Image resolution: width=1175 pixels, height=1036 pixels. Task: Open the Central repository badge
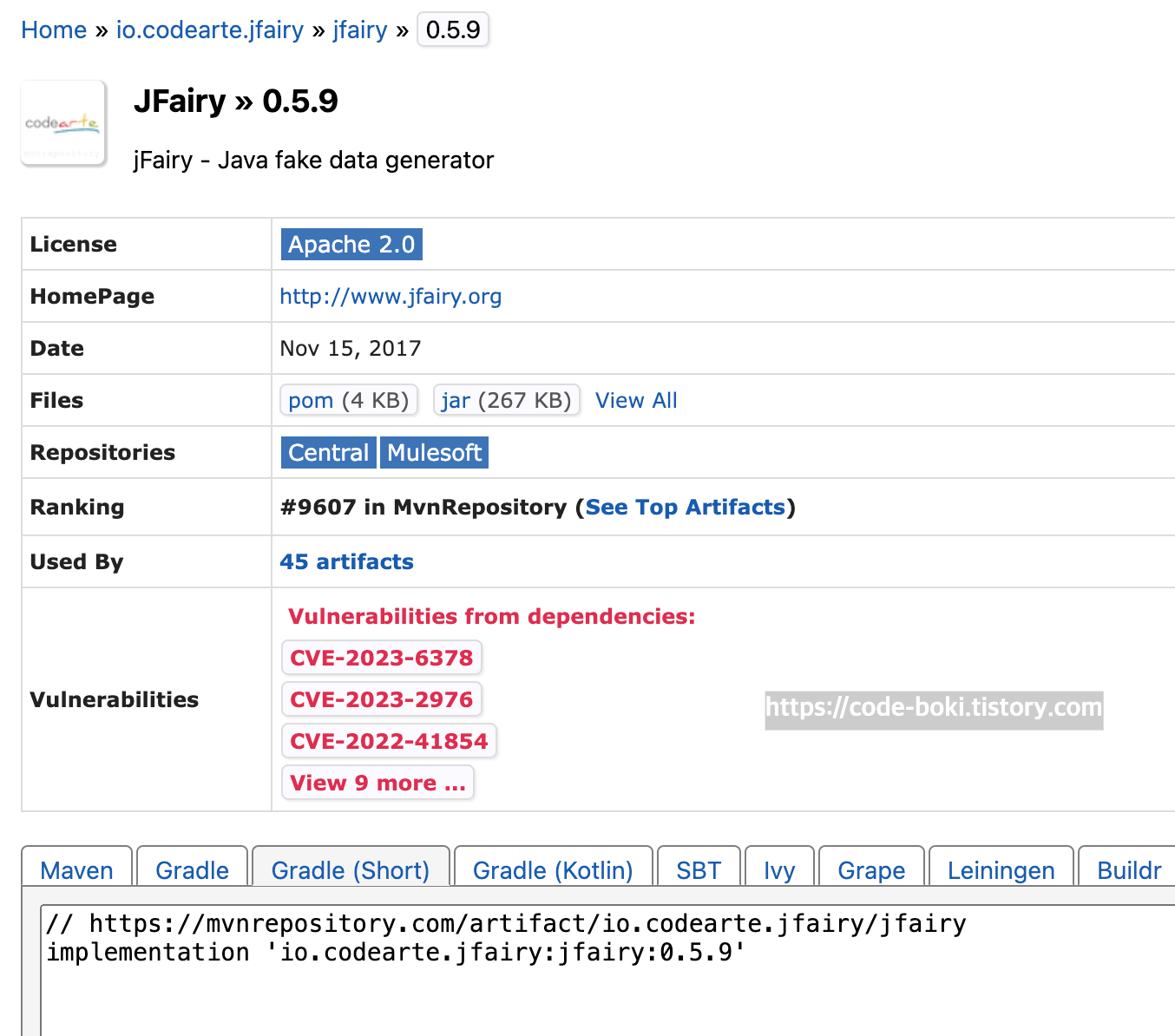point(329,452)
